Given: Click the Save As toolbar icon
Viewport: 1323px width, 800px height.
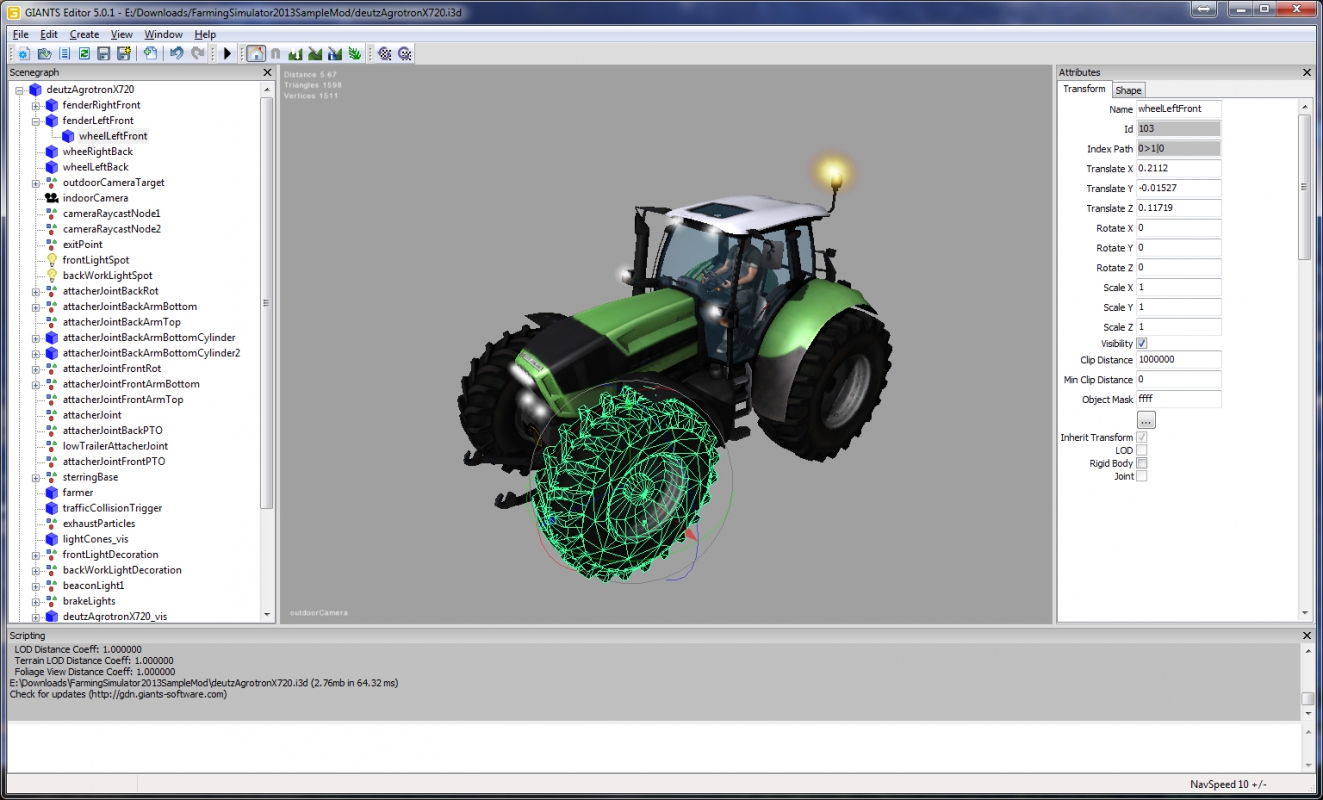Looking at the screenshot, I should pos(124,53).
